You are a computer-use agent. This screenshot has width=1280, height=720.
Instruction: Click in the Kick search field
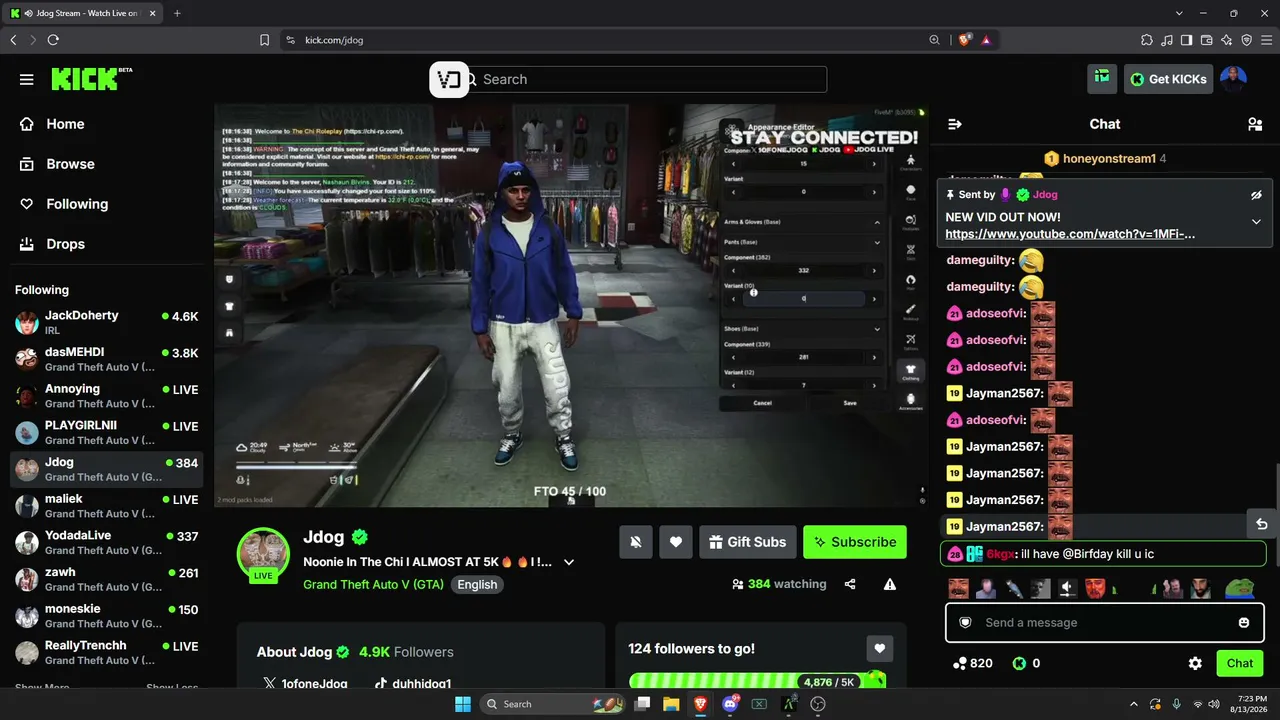648,79
